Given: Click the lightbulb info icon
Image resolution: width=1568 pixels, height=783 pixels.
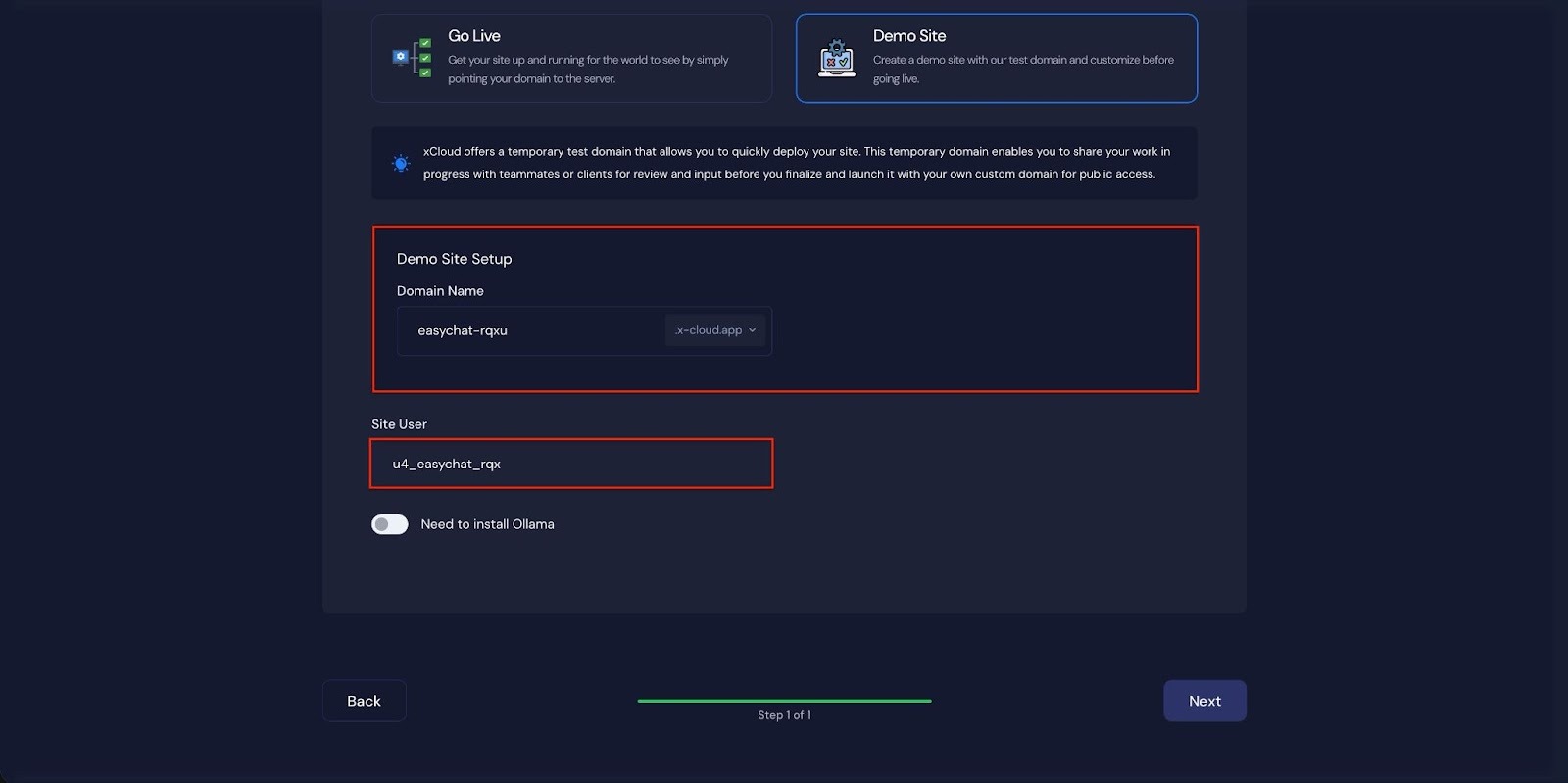Looking at the screenshot, I should (401, 164).
